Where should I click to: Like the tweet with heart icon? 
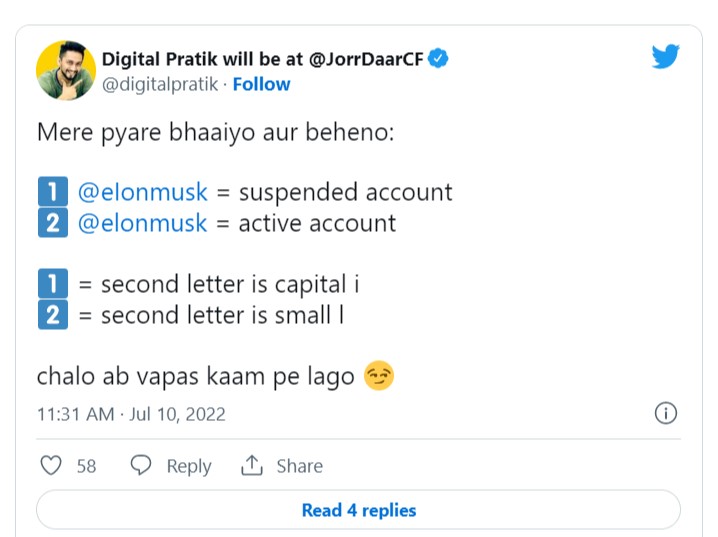[51, 466]
